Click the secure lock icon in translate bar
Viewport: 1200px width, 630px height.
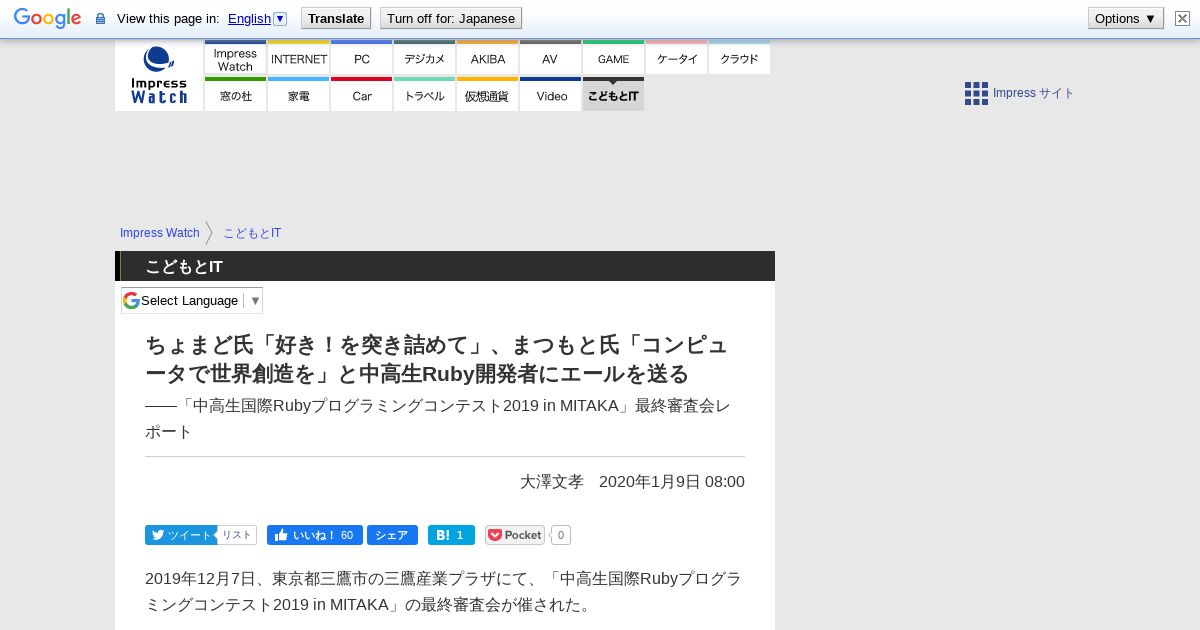pos(100,18)
